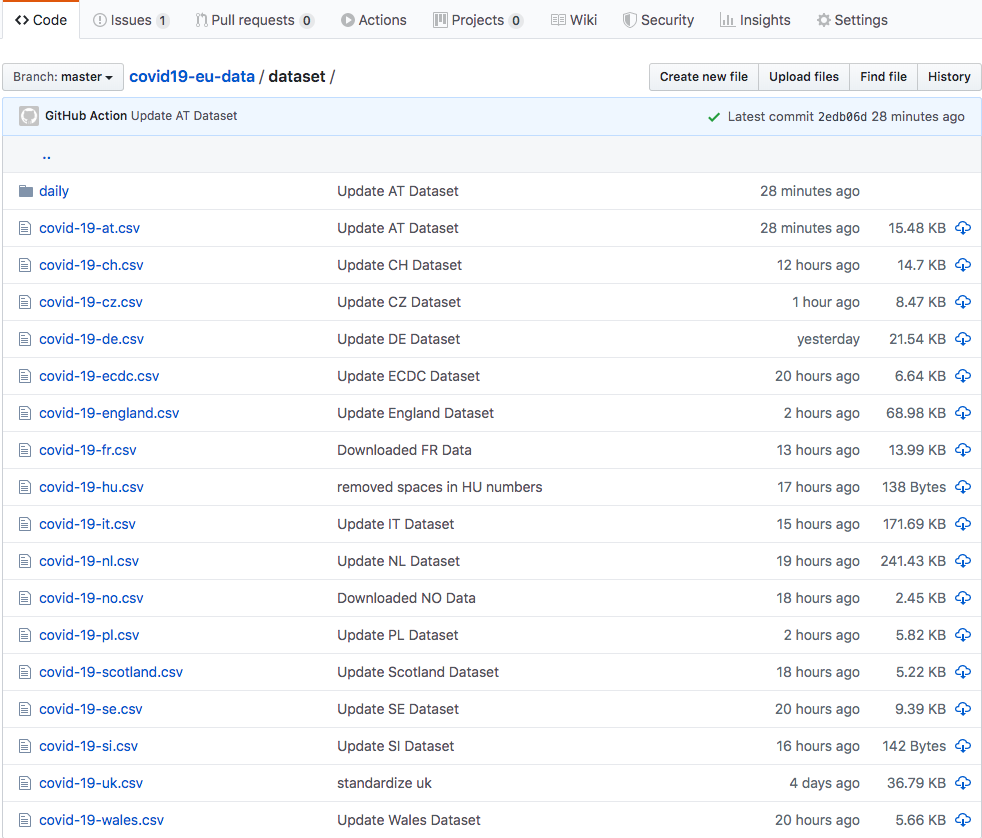The height and width of the screenshot is (838, 982).
Task: Click the download icon for covid-19-ch.csv
Action: coord(963,265)
